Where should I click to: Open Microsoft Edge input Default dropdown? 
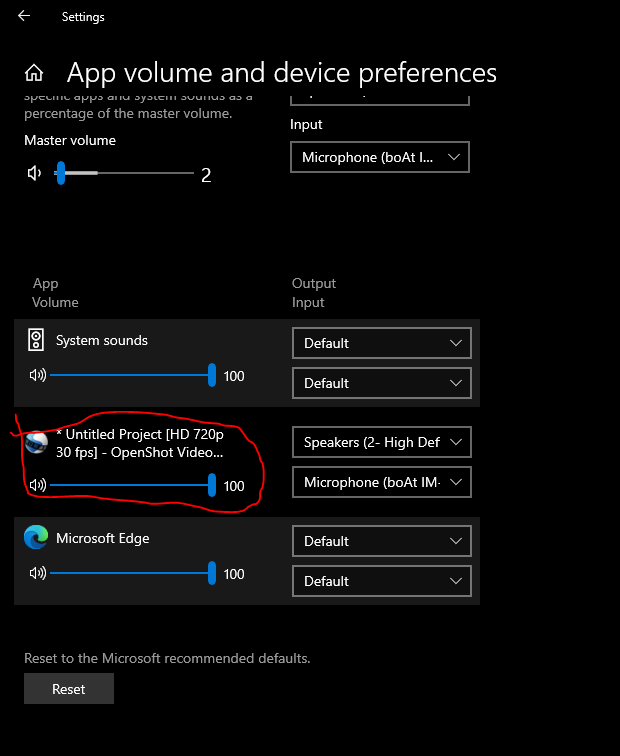[x=382, y=581]
